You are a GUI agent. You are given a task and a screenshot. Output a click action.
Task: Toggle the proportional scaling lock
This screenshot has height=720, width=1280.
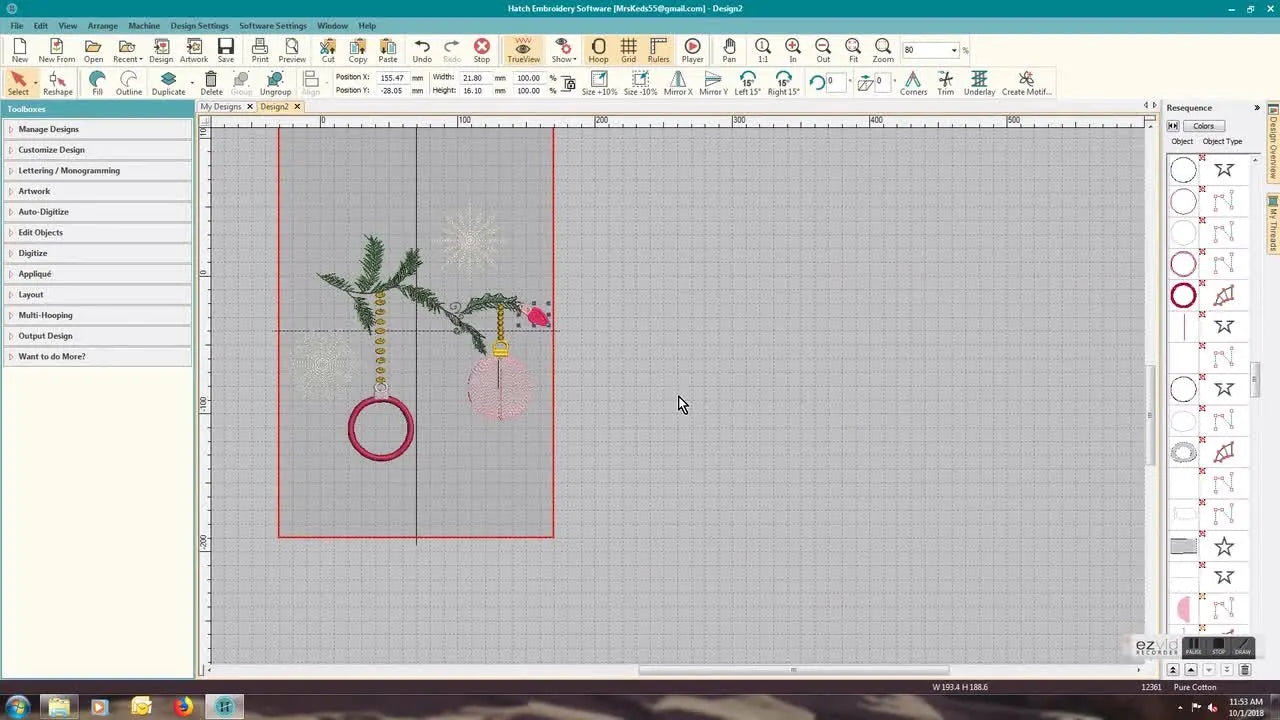coord(569,84)
